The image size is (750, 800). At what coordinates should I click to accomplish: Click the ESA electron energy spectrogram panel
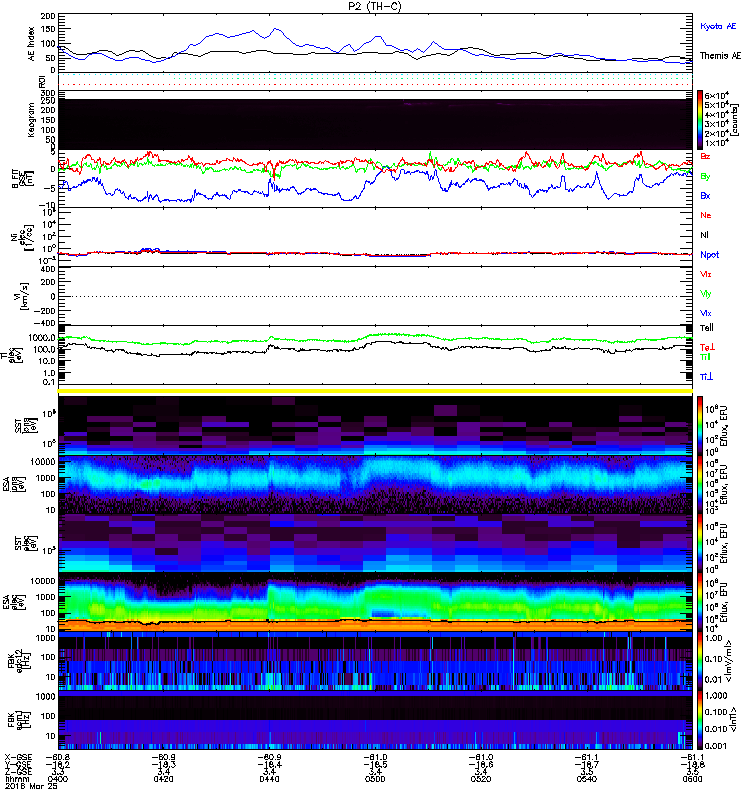pyautogui.click(x=375, y=602)
